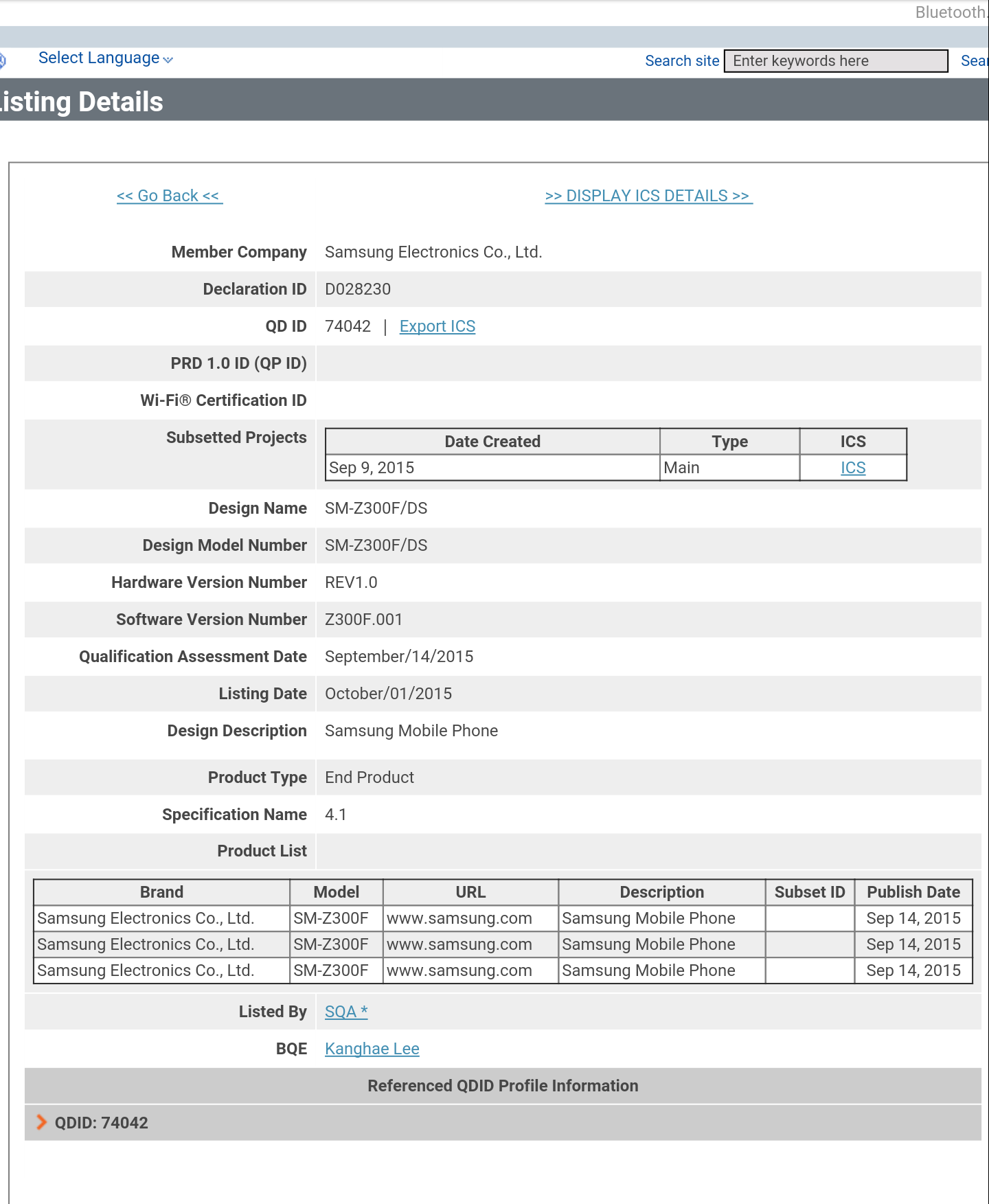Screen dimensions: 989x1204
Task: Click the 'Publish Date' column header
Action: pyautogui.click(x=913, y=892)
